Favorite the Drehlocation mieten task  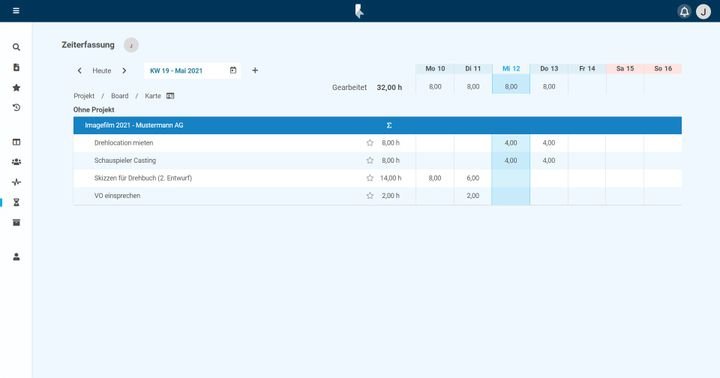370,143
